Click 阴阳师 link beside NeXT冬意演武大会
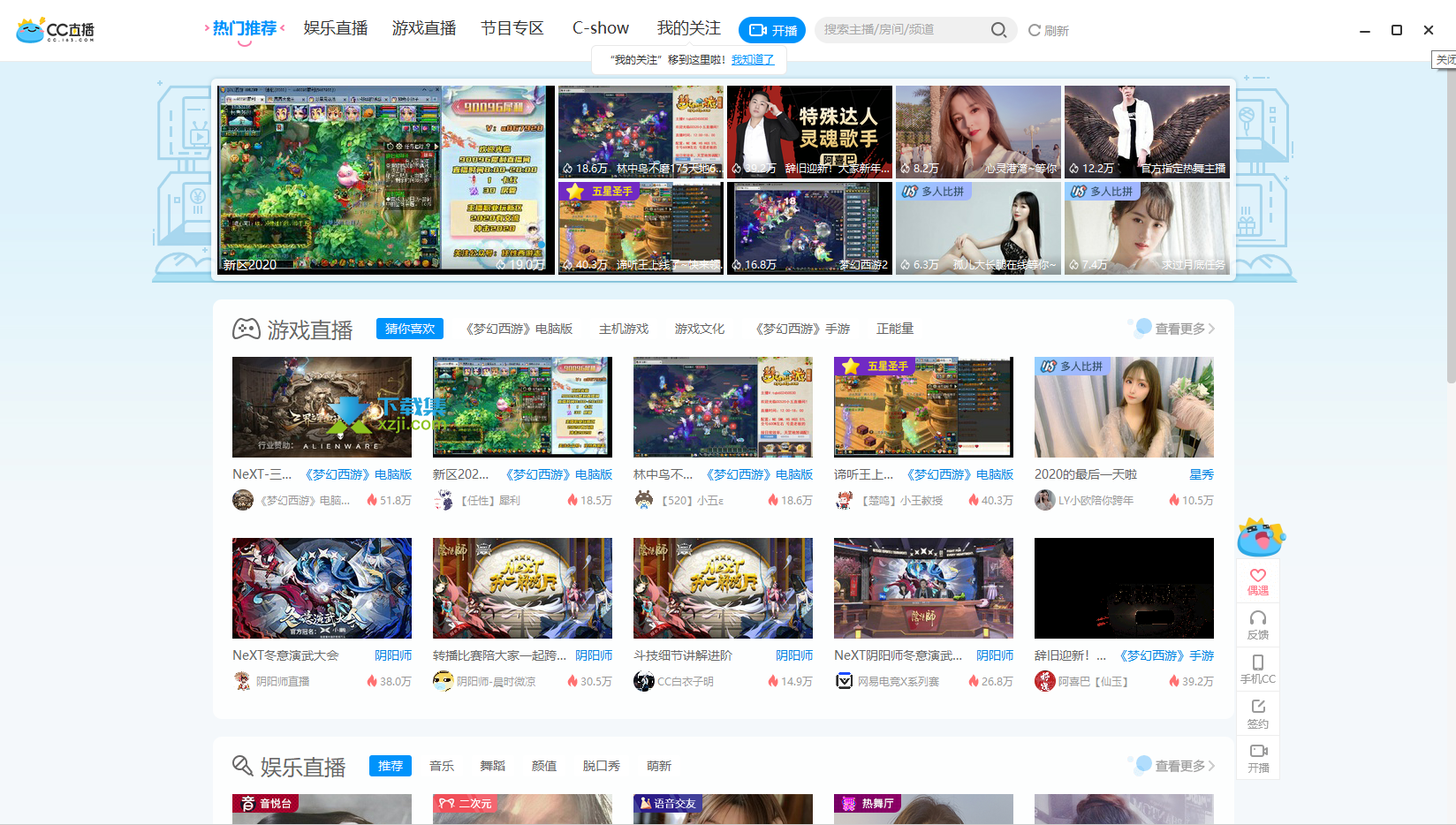 [393, 655]
